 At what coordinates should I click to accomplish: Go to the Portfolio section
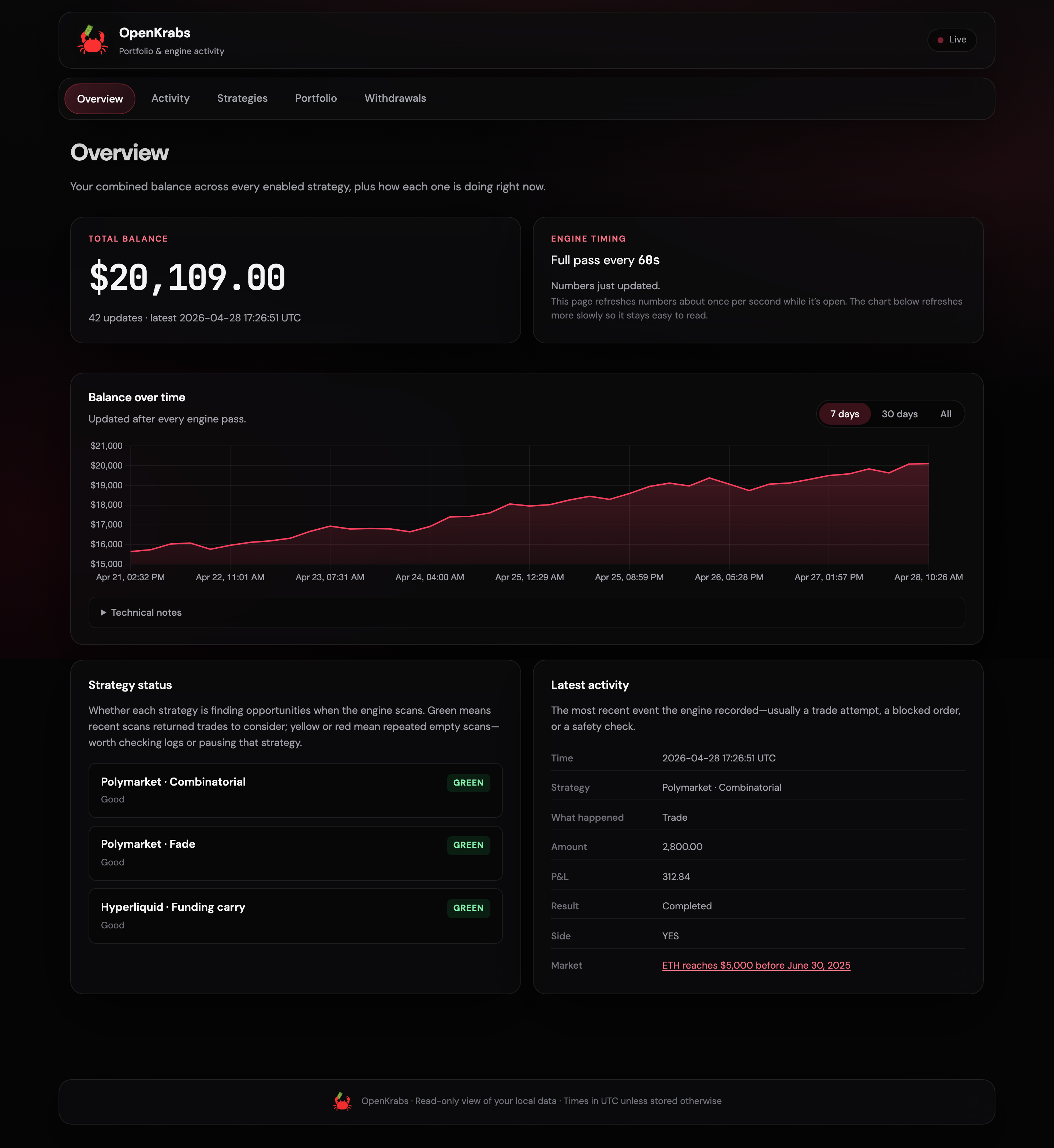click(315, 98)
